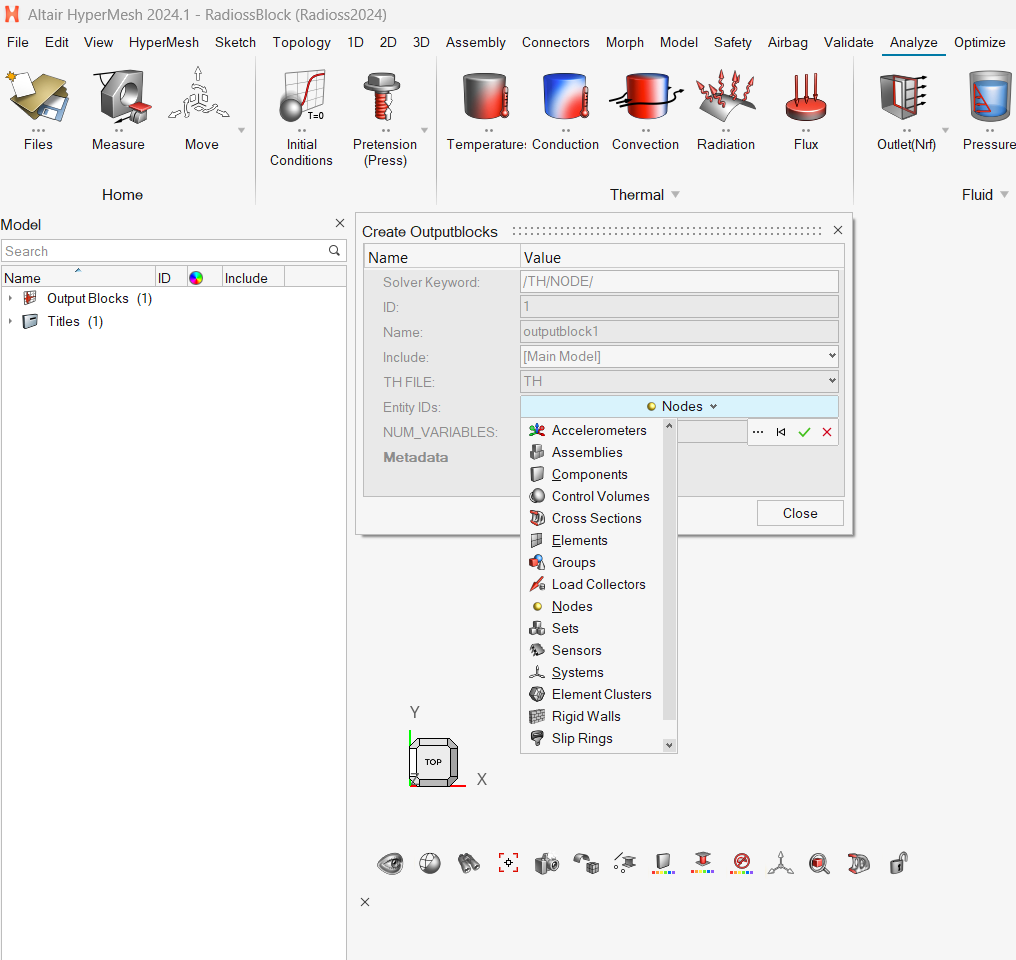The height and width of the screenshot is (960, 1016).
Task: Expand the Output Blocks tree node
Action: point(10,298)
